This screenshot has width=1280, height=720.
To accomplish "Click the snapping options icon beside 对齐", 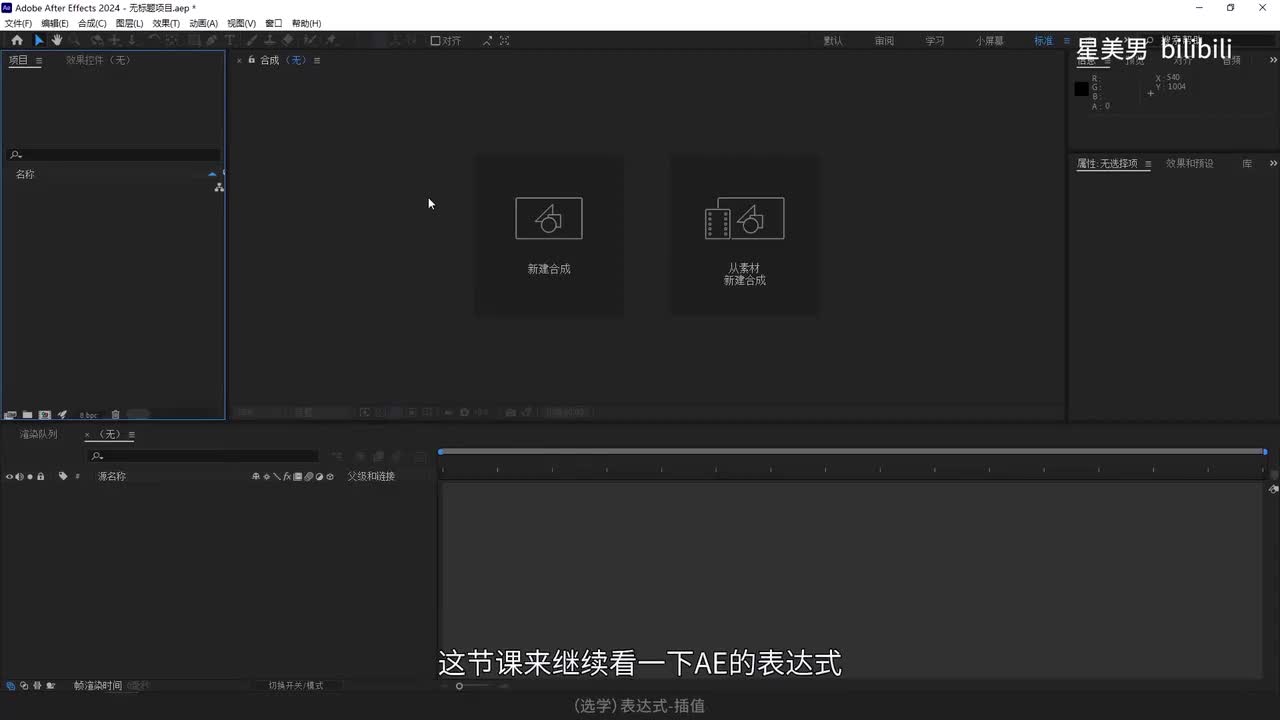I will pos(487,41).
